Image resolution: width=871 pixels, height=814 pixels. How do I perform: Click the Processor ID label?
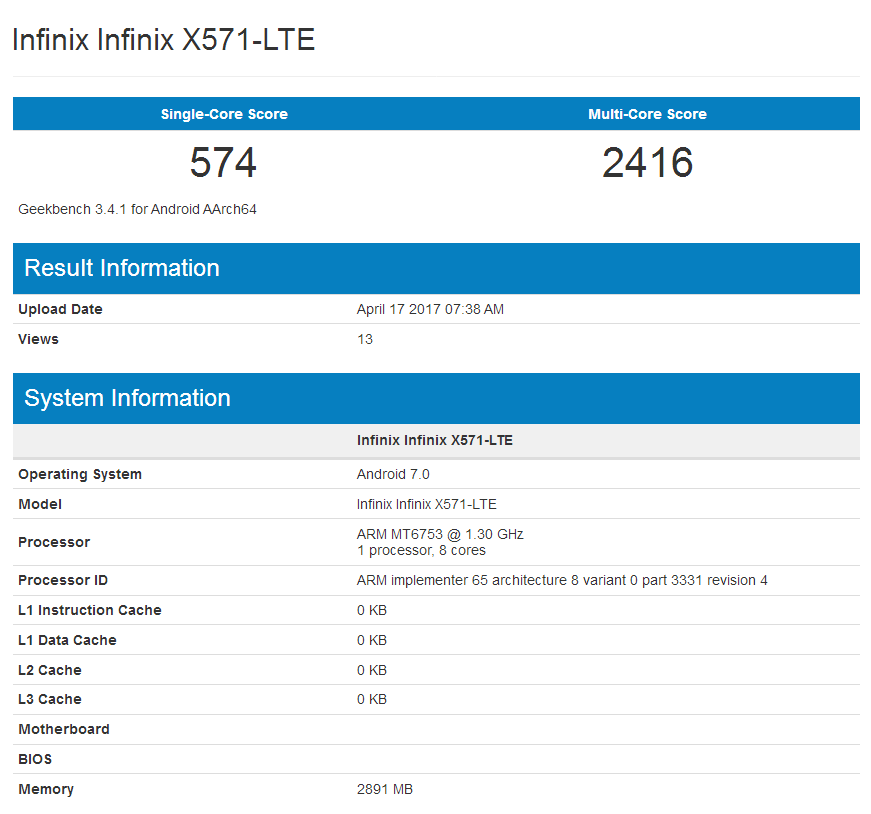[63, 580]
